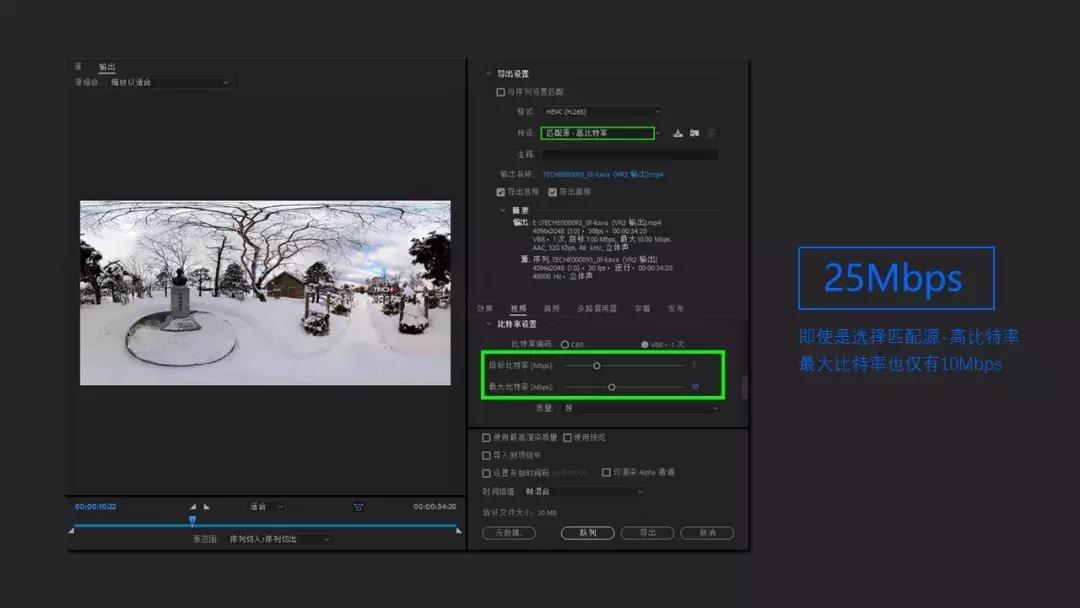Click the 队列 button to queue the export
Screen dimensions: 1080x608
tap(587, 533)
